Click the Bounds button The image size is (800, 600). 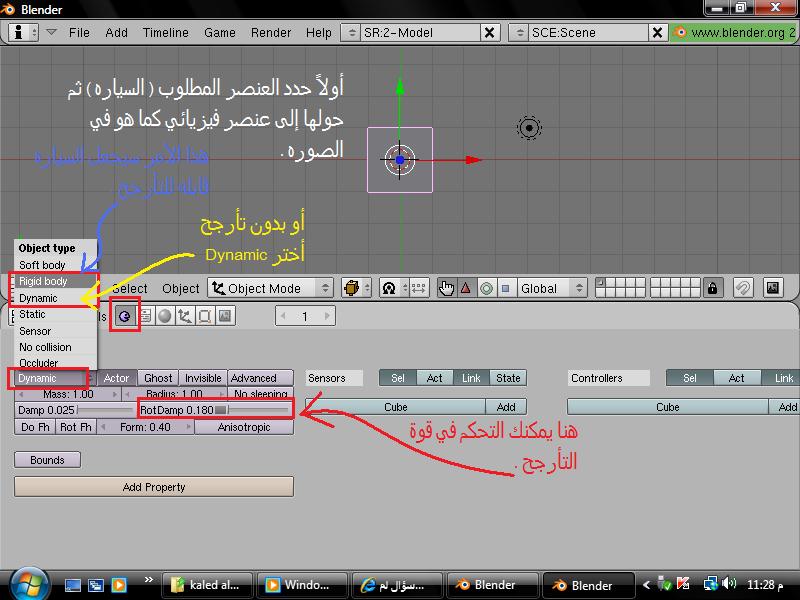(x=47, y=460)
